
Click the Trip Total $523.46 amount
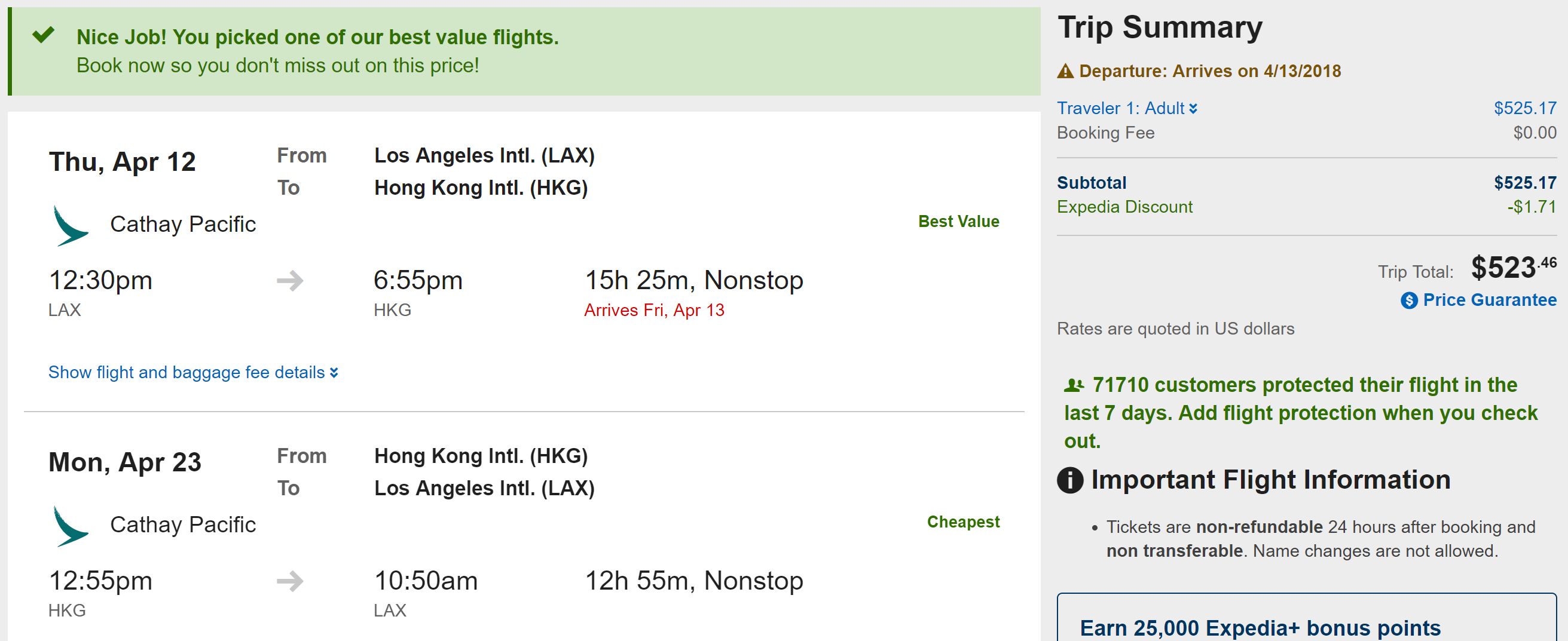tap(1512, 268)
